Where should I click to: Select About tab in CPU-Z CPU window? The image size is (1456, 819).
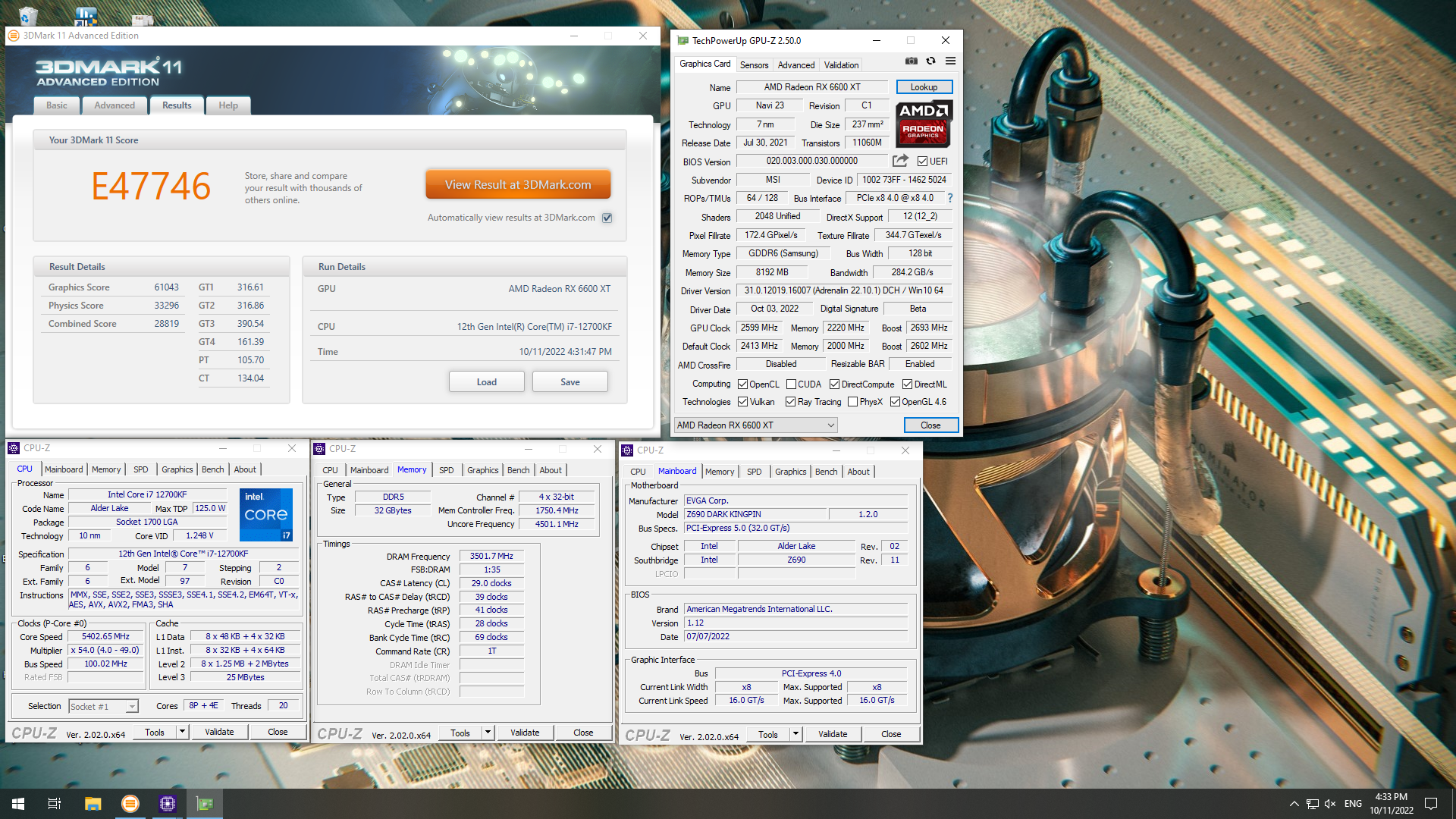[x=245, y=469]
